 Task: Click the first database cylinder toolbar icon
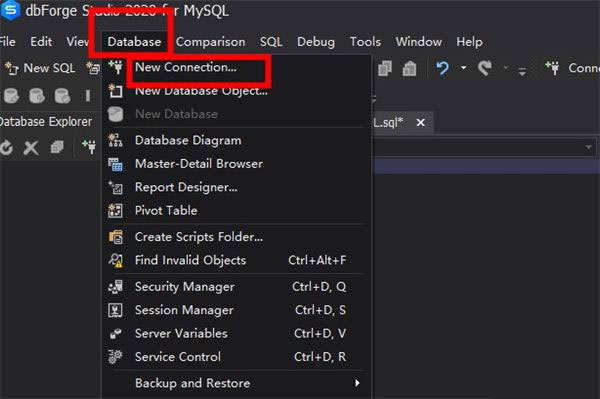tap(11, 96)
